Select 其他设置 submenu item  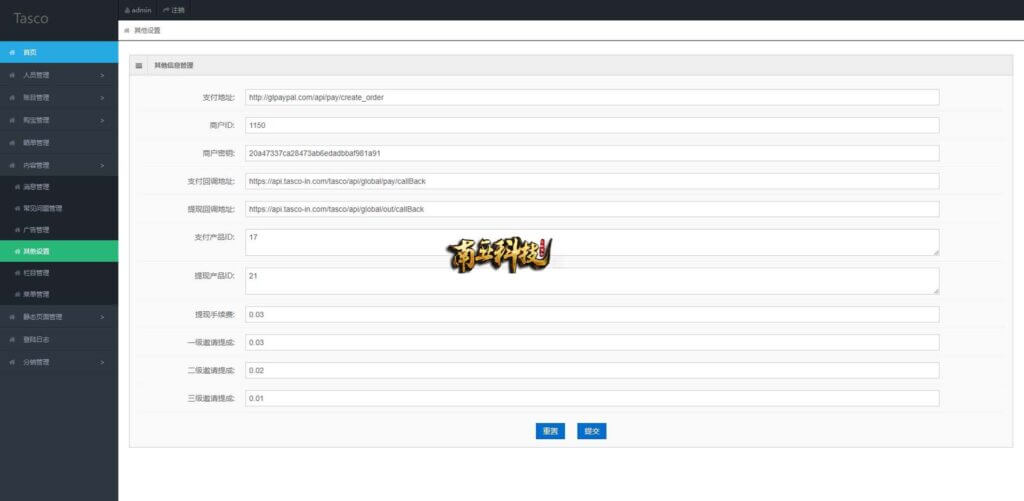(59, 251)
